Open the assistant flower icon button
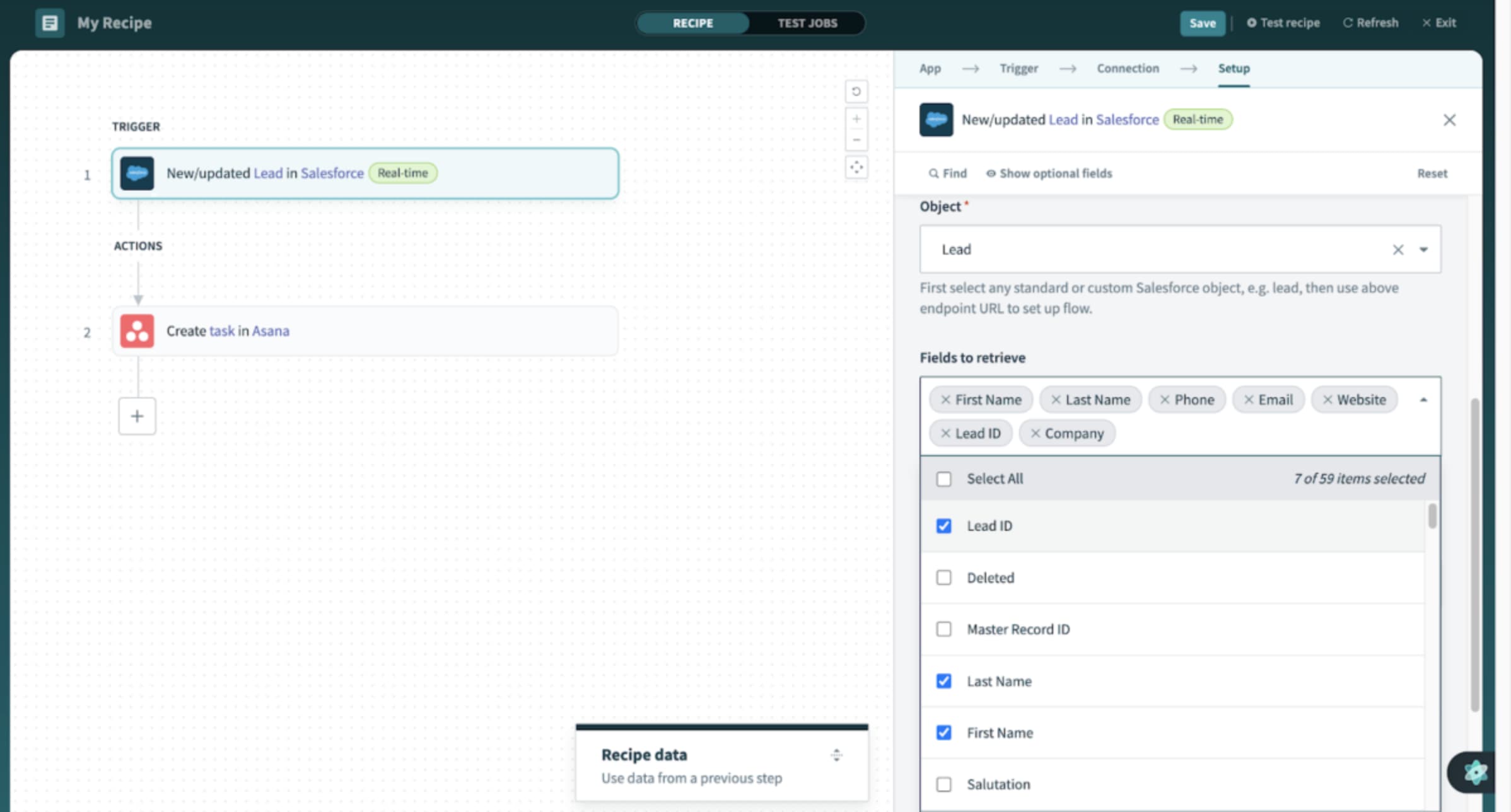This screenshot has width=1511, height=812. click(1474, 772)
